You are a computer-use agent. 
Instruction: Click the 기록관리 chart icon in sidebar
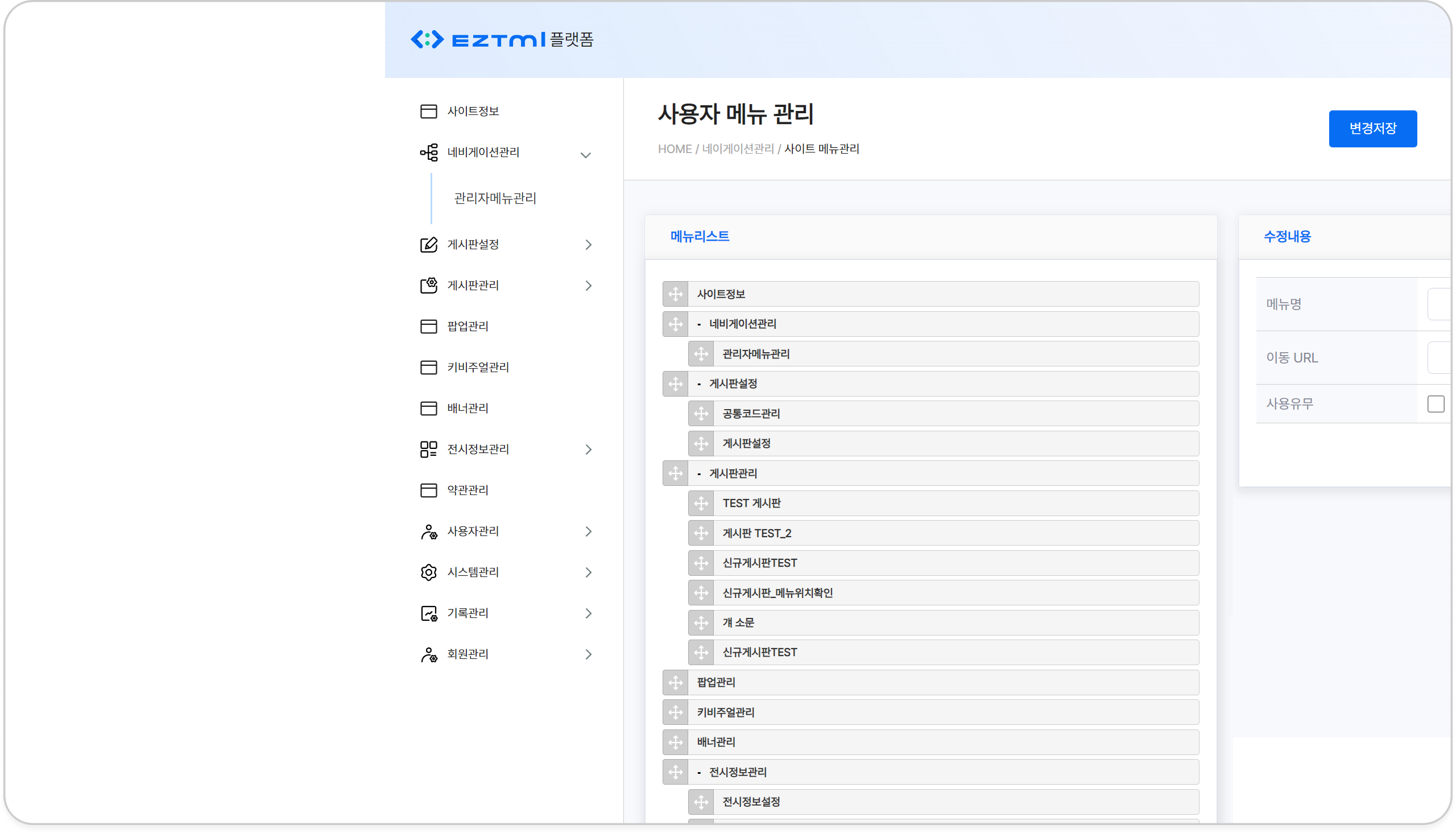pos(428,613)
